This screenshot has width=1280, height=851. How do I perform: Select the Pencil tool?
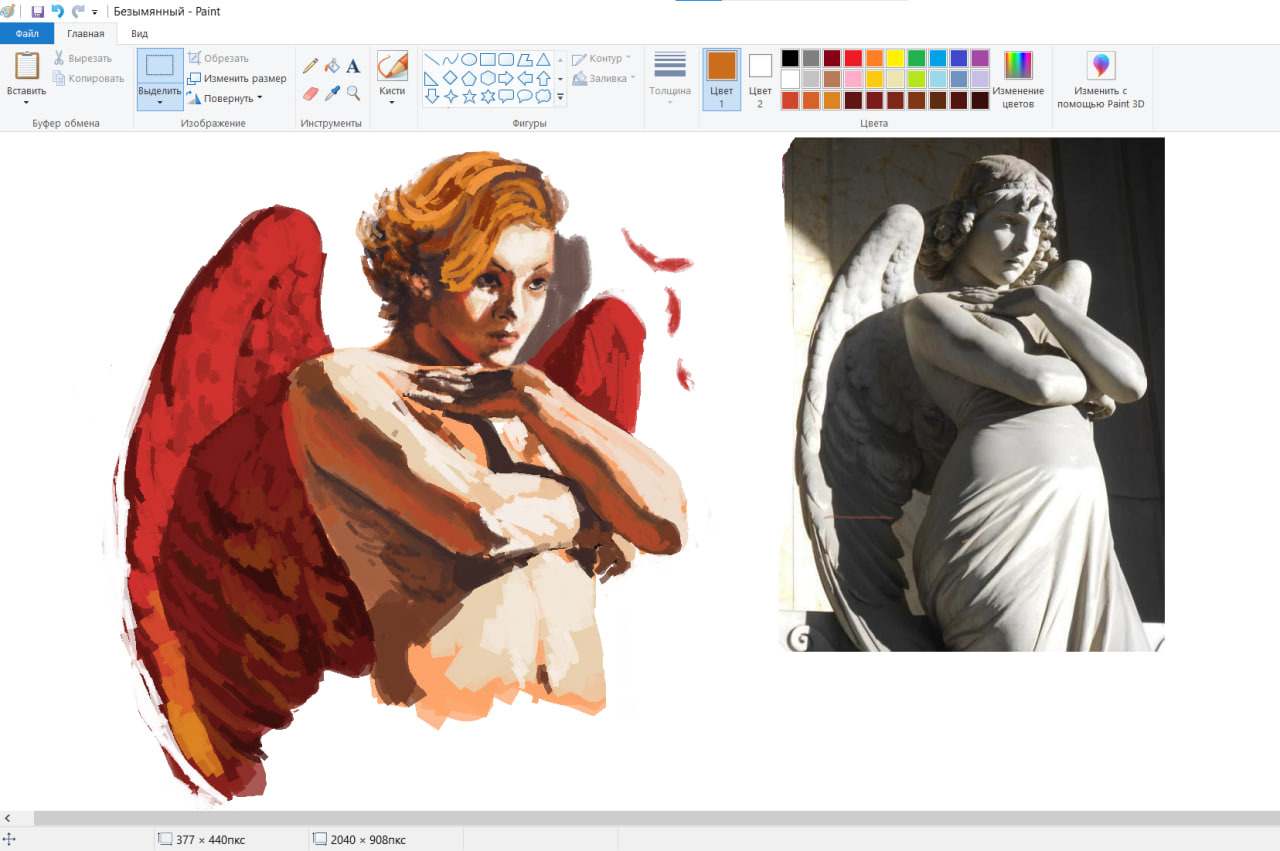pos(310,66)
